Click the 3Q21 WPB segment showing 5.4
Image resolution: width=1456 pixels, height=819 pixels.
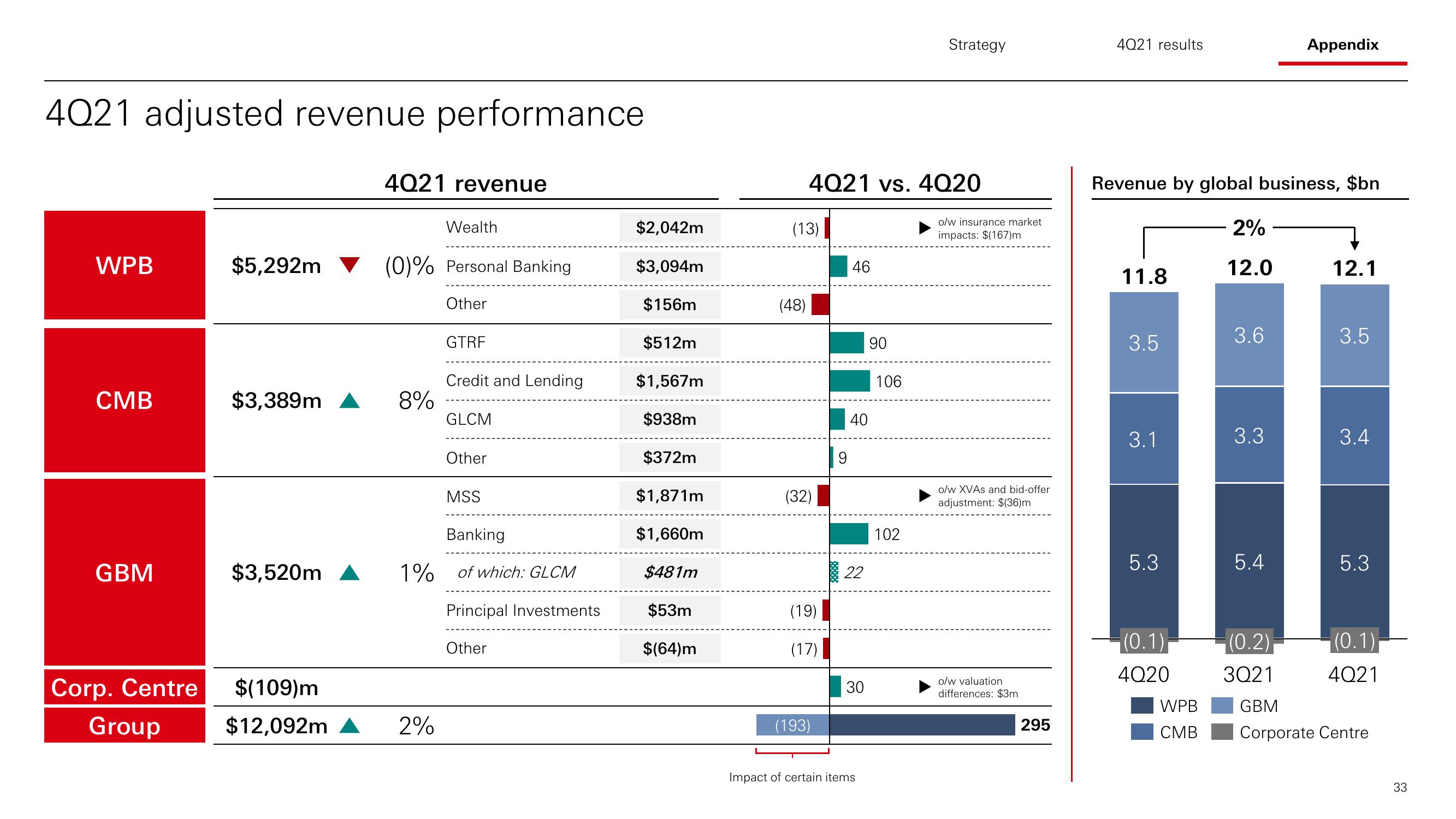(x=1249, y=561)
